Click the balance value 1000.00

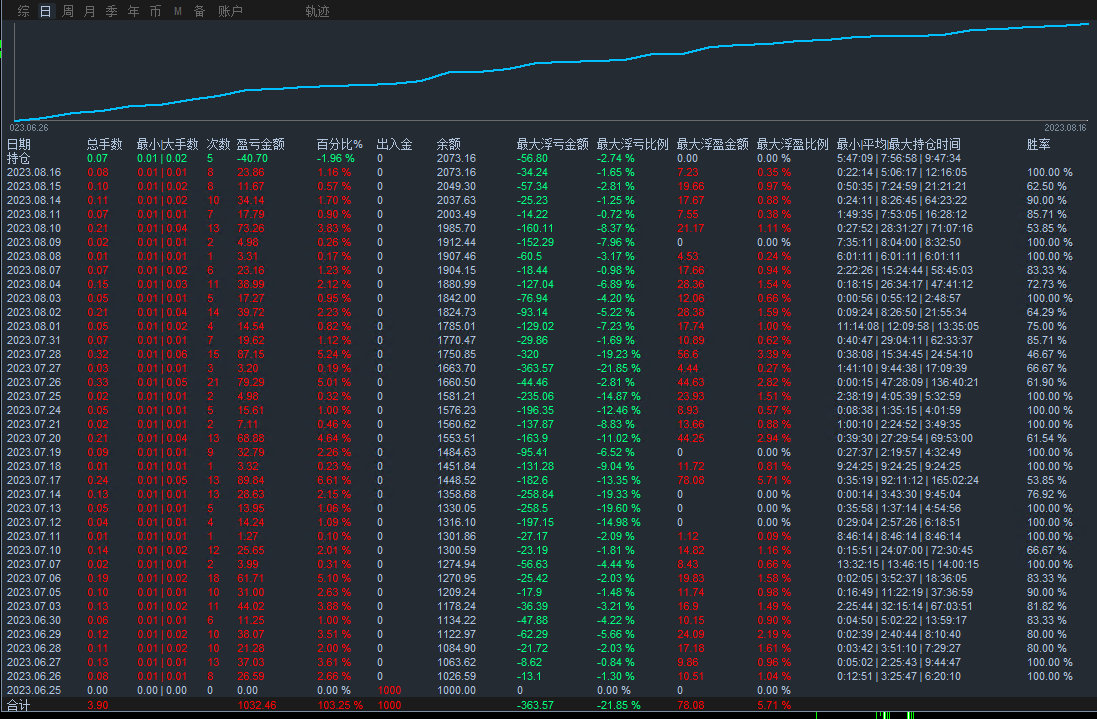click(456, 690)
